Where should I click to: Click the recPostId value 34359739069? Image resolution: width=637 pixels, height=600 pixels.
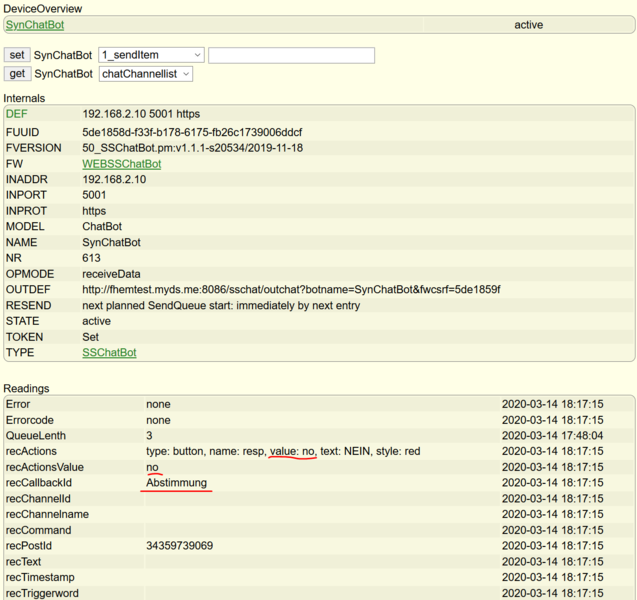[179, 546]
